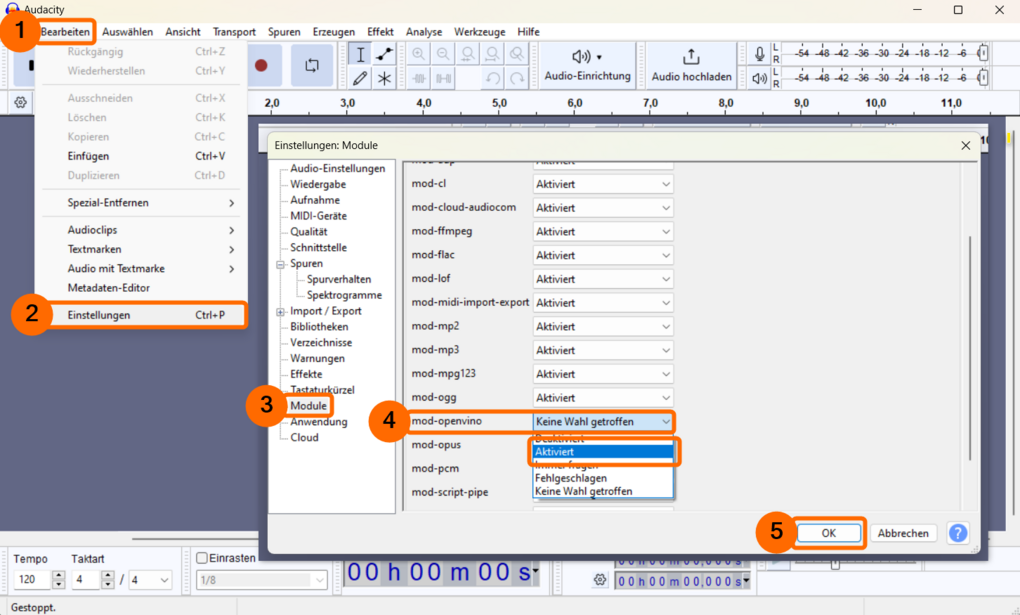The width and height of the screenshot is (1020, 615).
Task: Click the Trim audio outside selection icon
Action: tap(419, 79)
